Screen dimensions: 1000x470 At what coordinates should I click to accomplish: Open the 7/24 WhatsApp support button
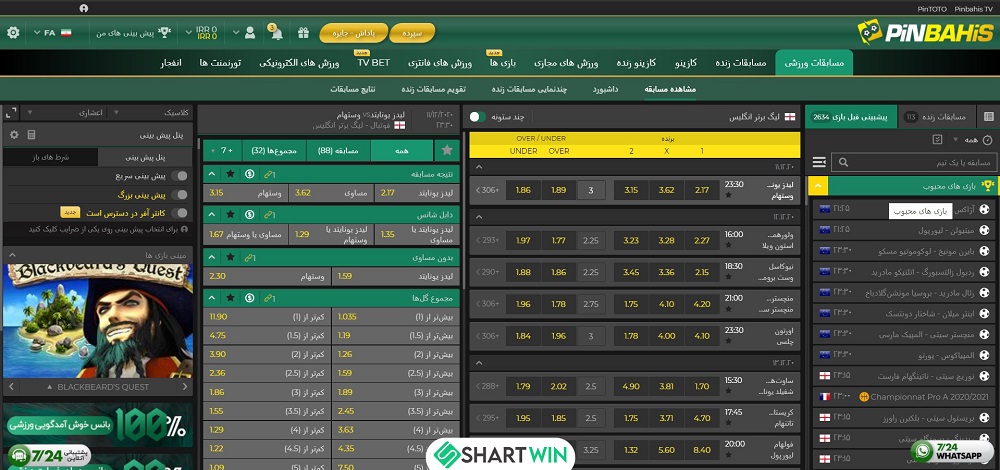coord(954,451)
